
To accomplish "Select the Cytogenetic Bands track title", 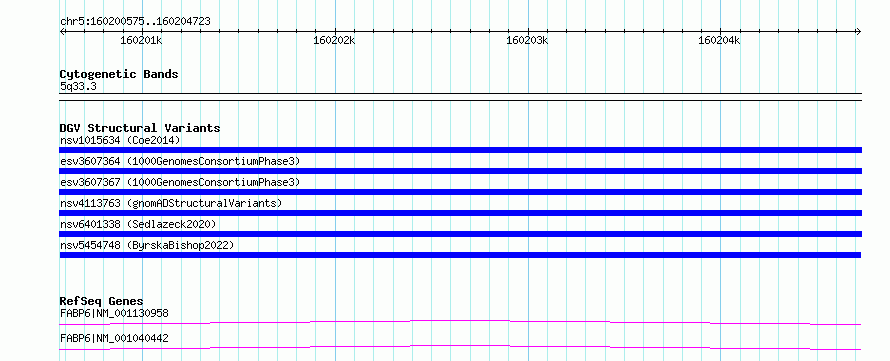I will tap(119, 74).
